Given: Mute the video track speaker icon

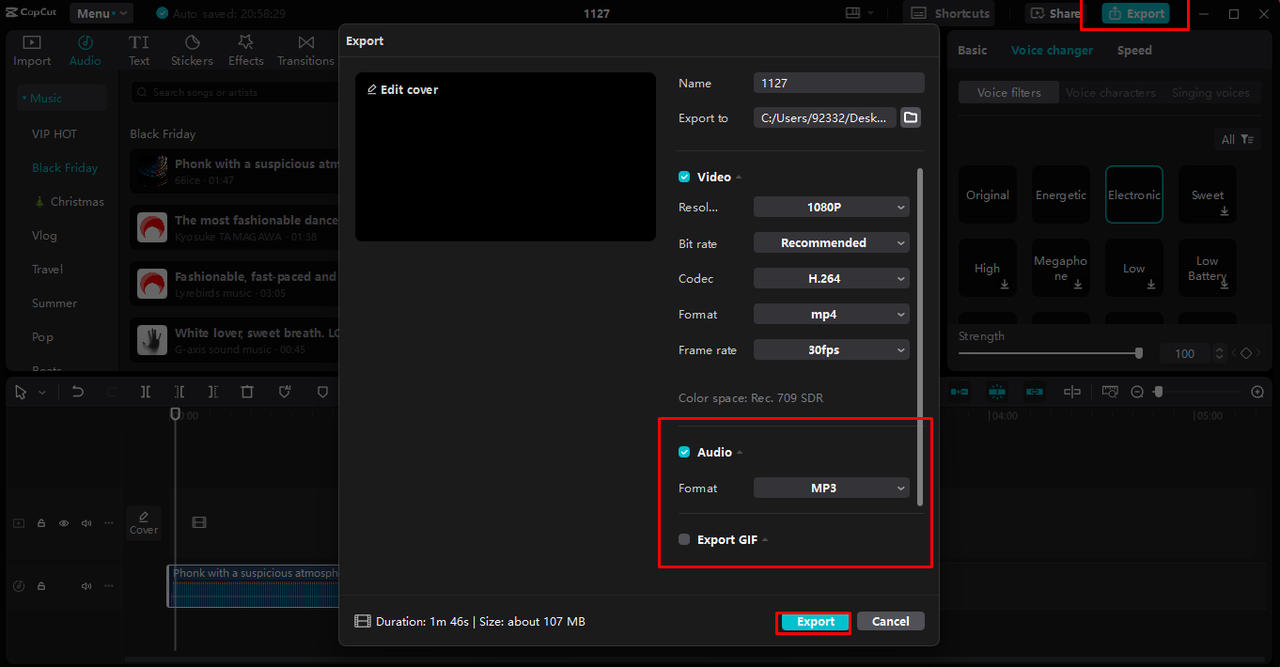Looking at the screenshot, I should [86, 523].
